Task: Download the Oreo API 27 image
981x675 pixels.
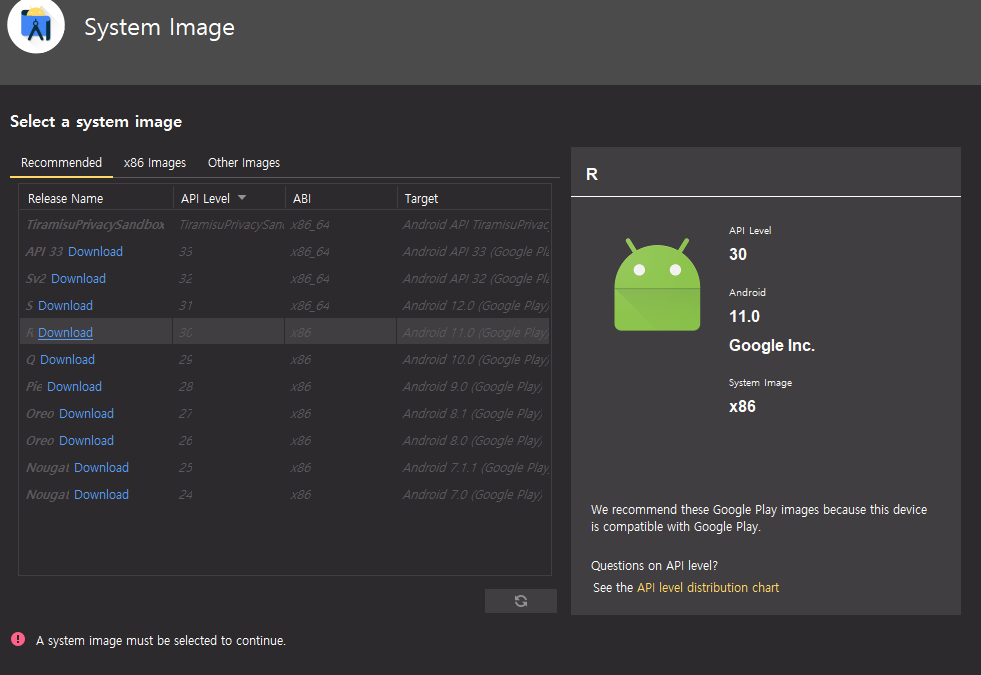Action: [86, 413]
